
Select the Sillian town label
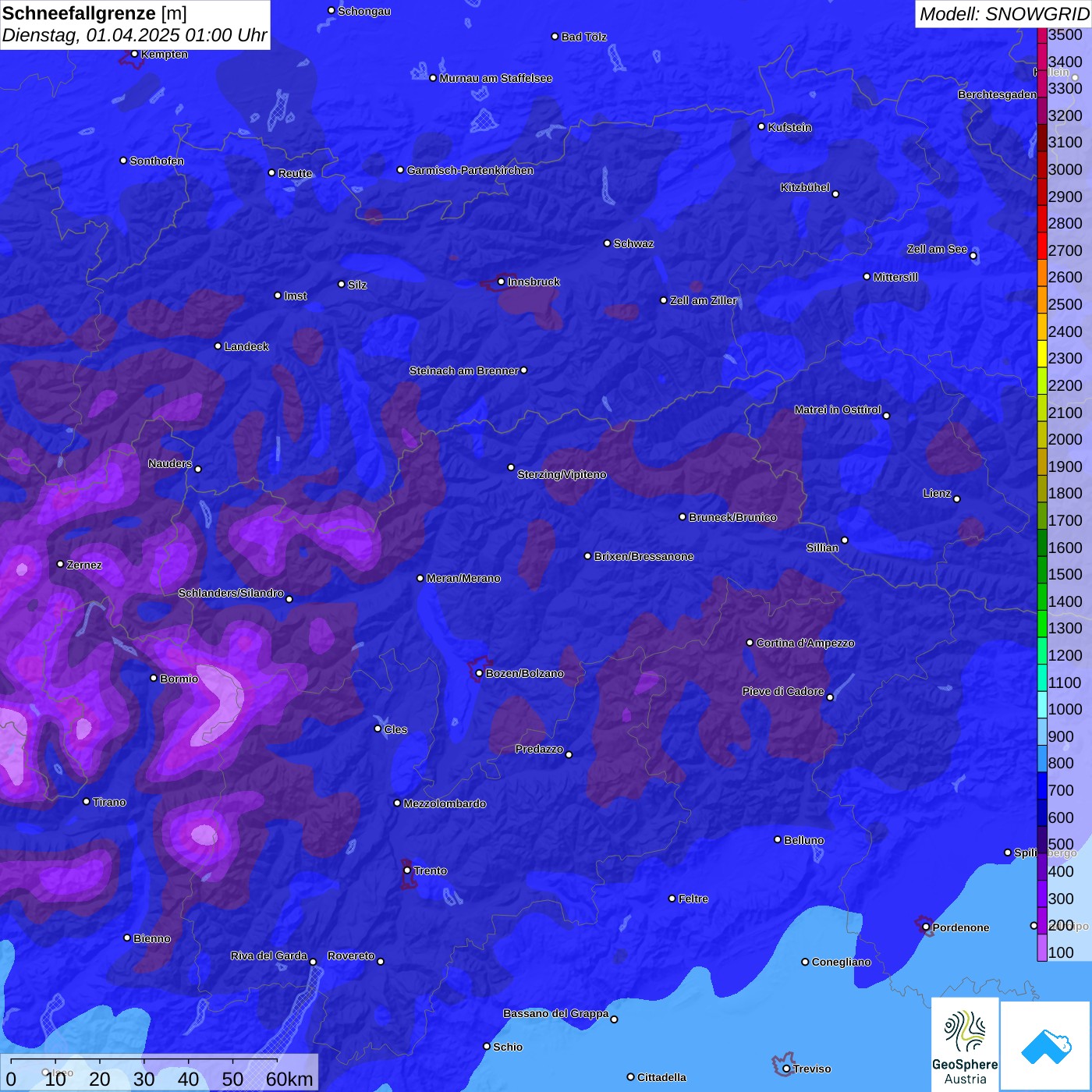tap(822, 548)
